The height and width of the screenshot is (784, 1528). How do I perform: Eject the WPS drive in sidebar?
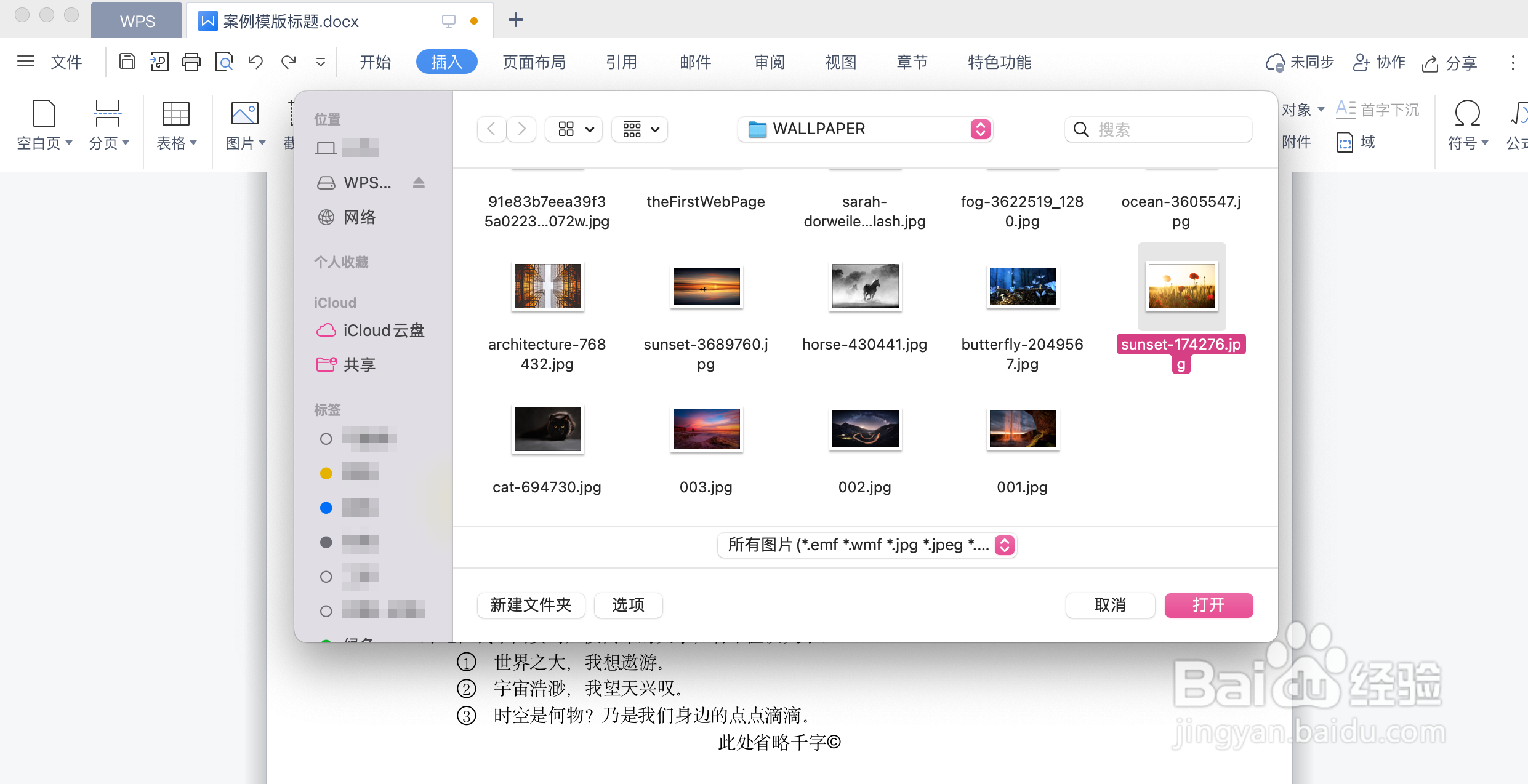tap(419, 183)
